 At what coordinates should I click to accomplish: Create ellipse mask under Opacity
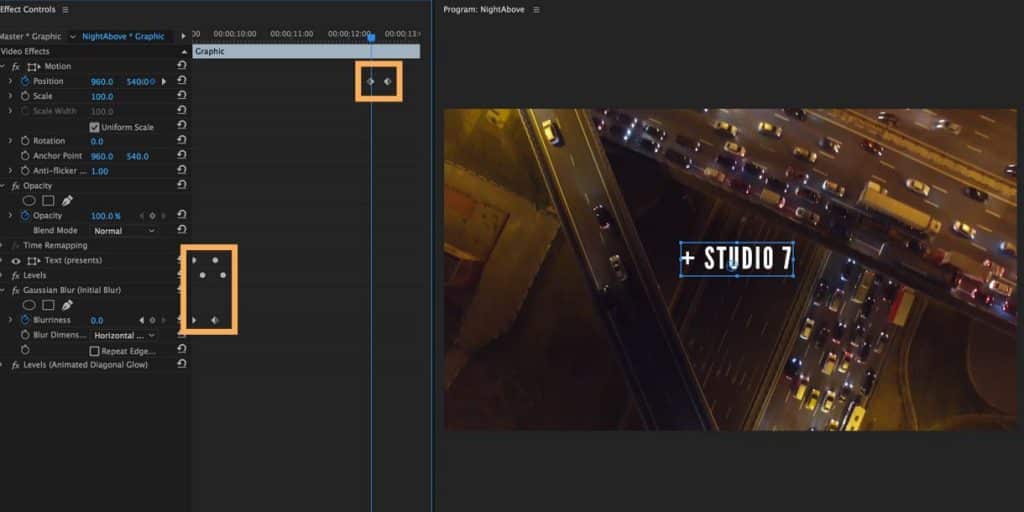click(x=29, y=200)
